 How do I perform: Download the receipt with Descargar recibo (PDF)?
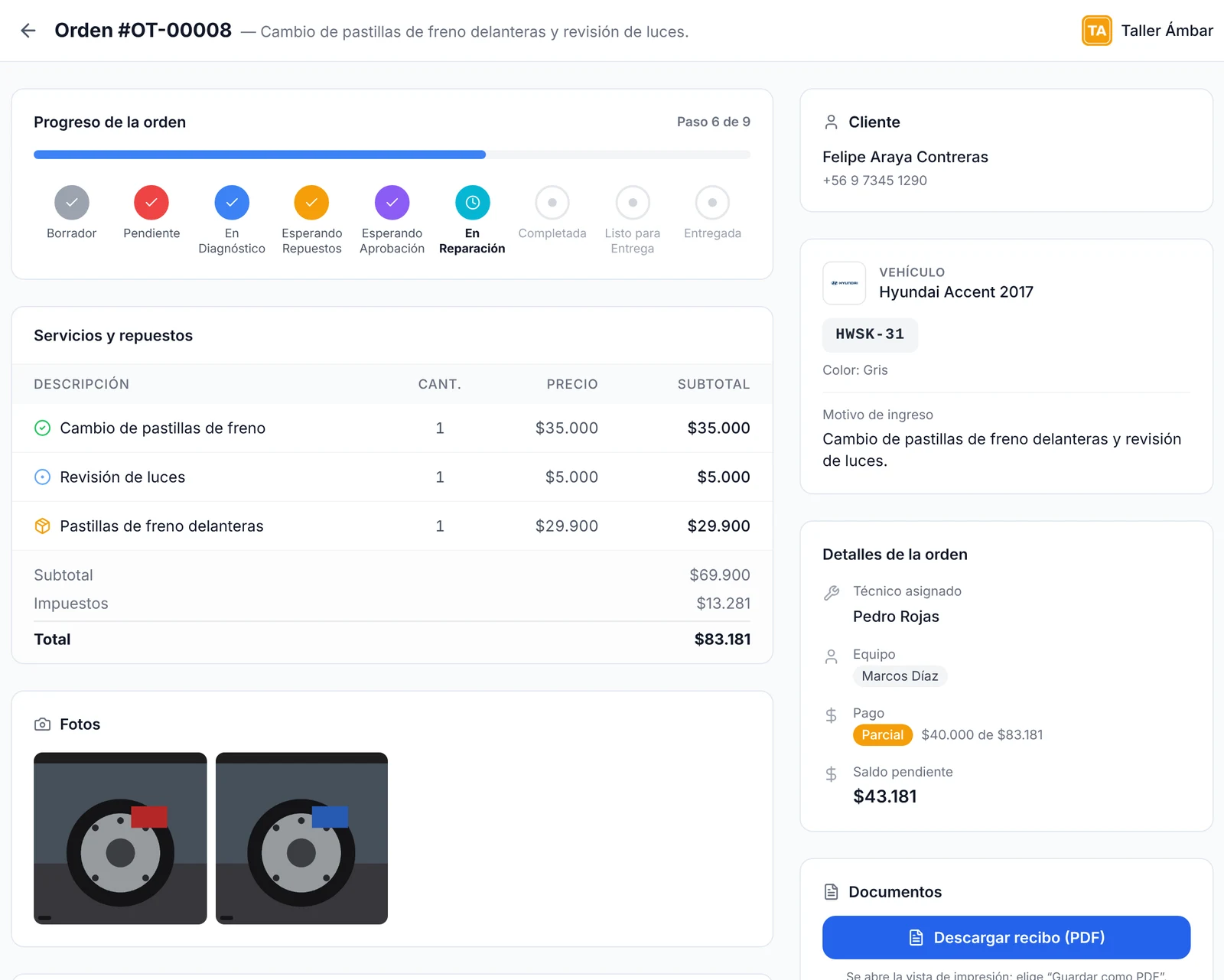(x=1006, y=937)
